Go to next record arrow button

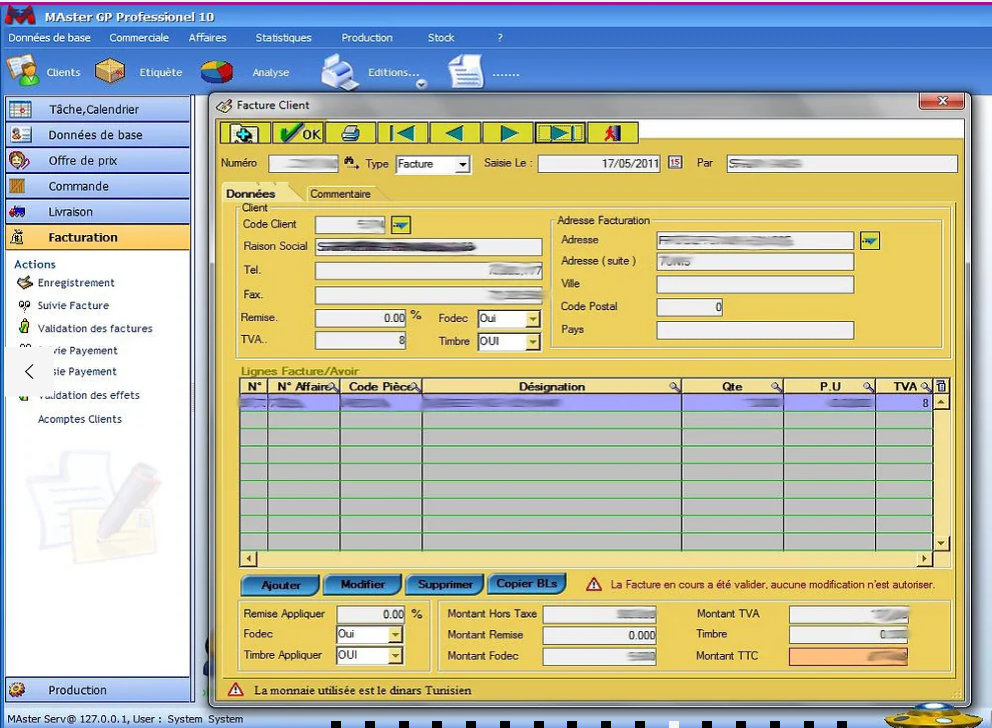tap(508, 133)
